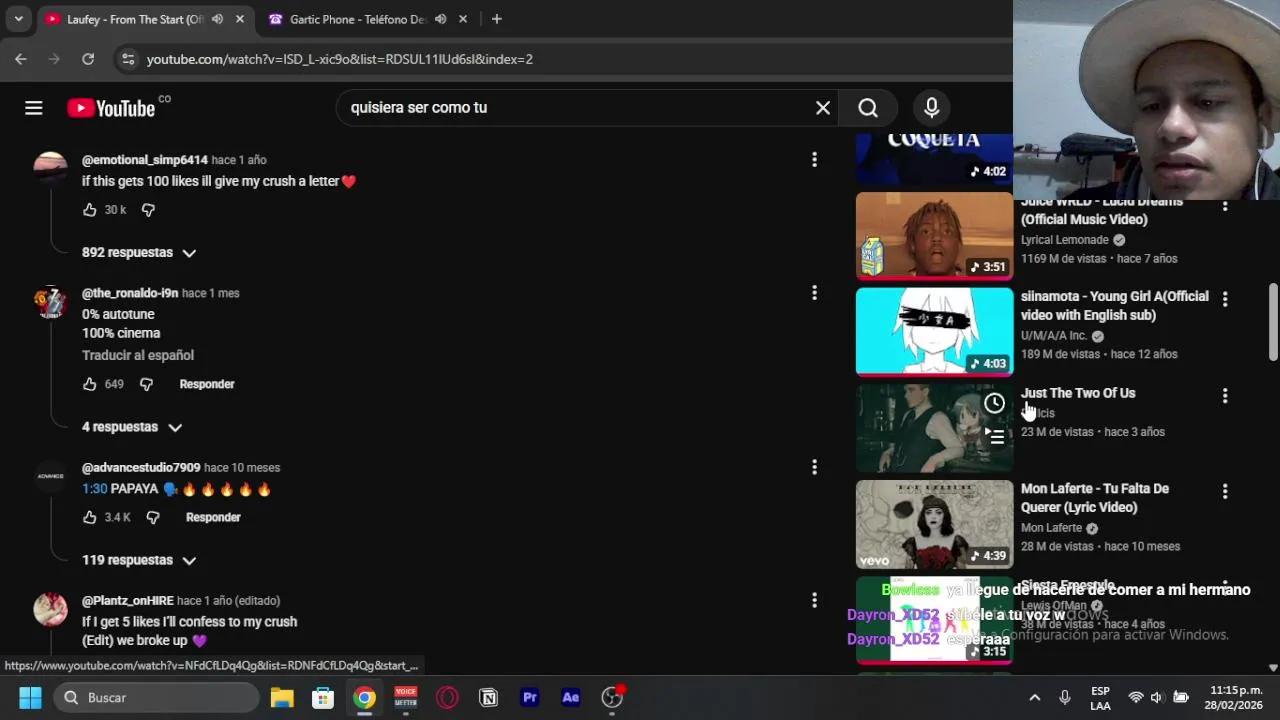Show hidden system tray icons
Viewport: 1280px width, 720px height.
[x=1035, y=697]
